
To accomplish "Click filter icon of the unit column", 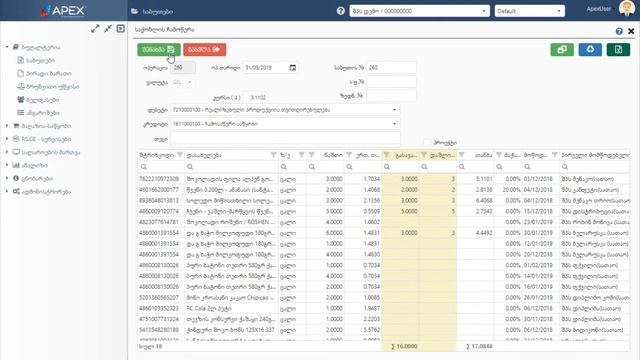I will click(301, 155).
